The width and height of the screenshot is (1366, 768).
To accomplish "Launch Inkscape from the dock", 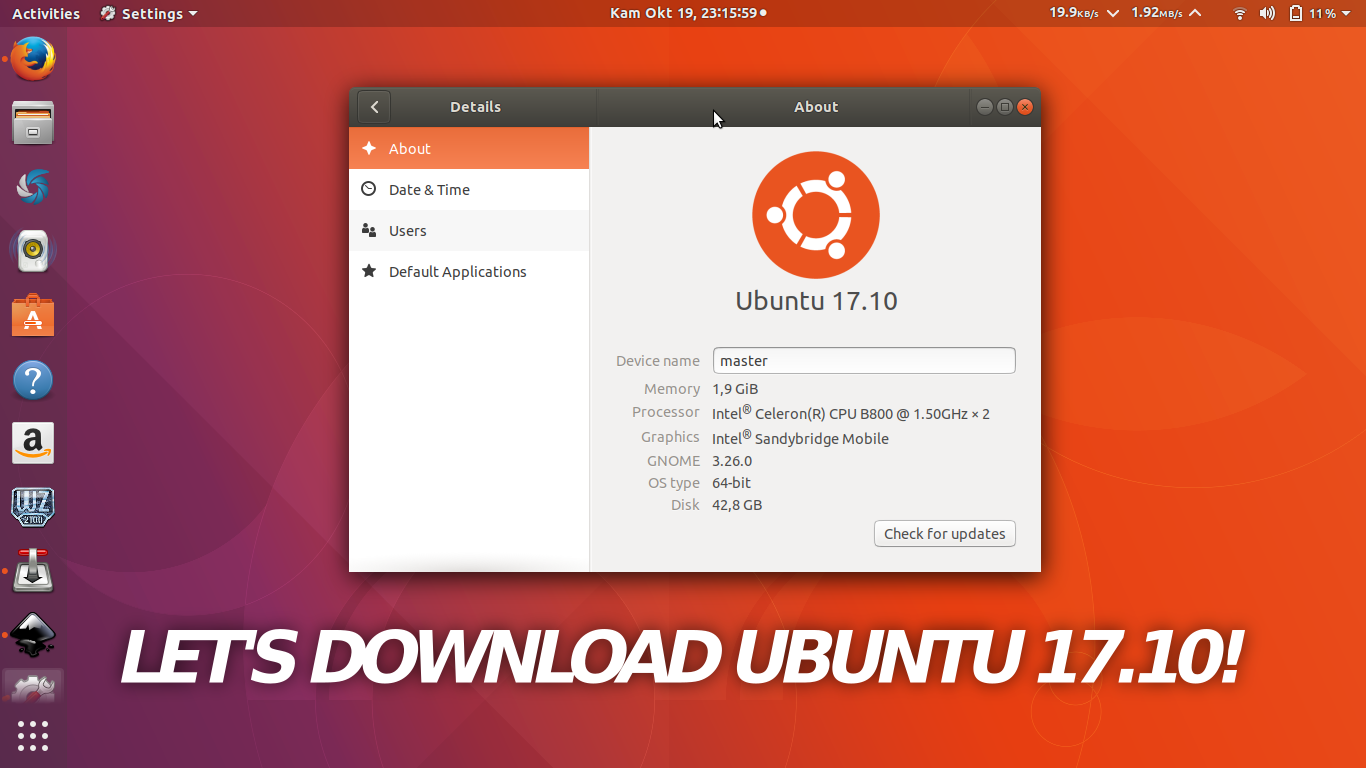I will pos(33,635).
